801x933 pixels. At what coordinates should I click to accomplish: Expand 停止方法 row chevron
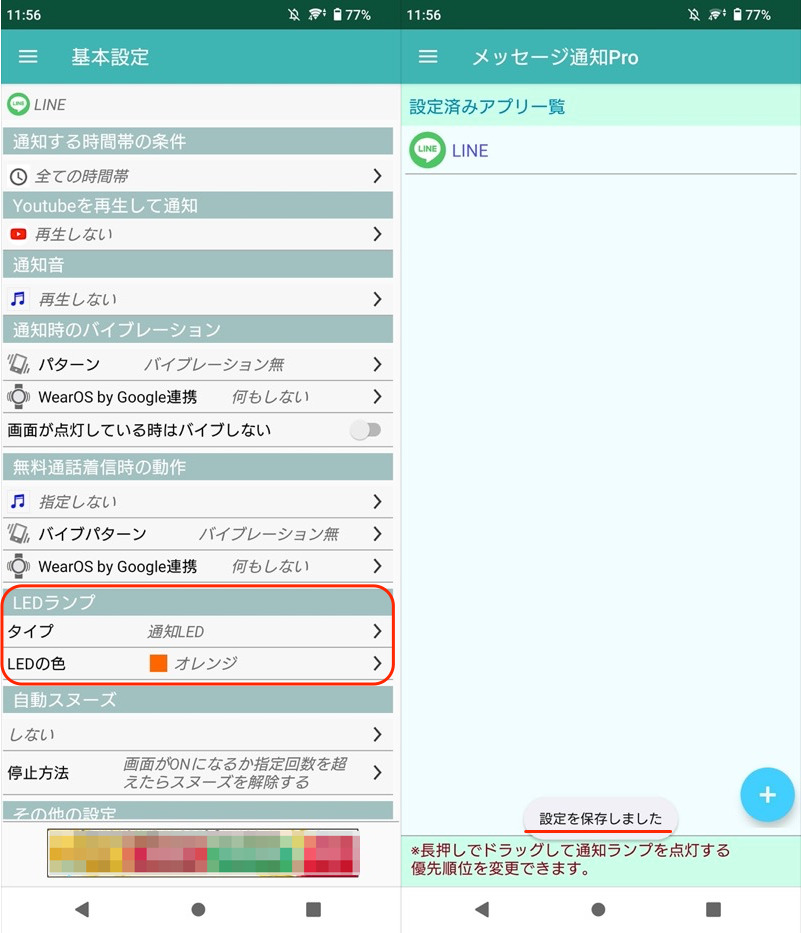377,773
